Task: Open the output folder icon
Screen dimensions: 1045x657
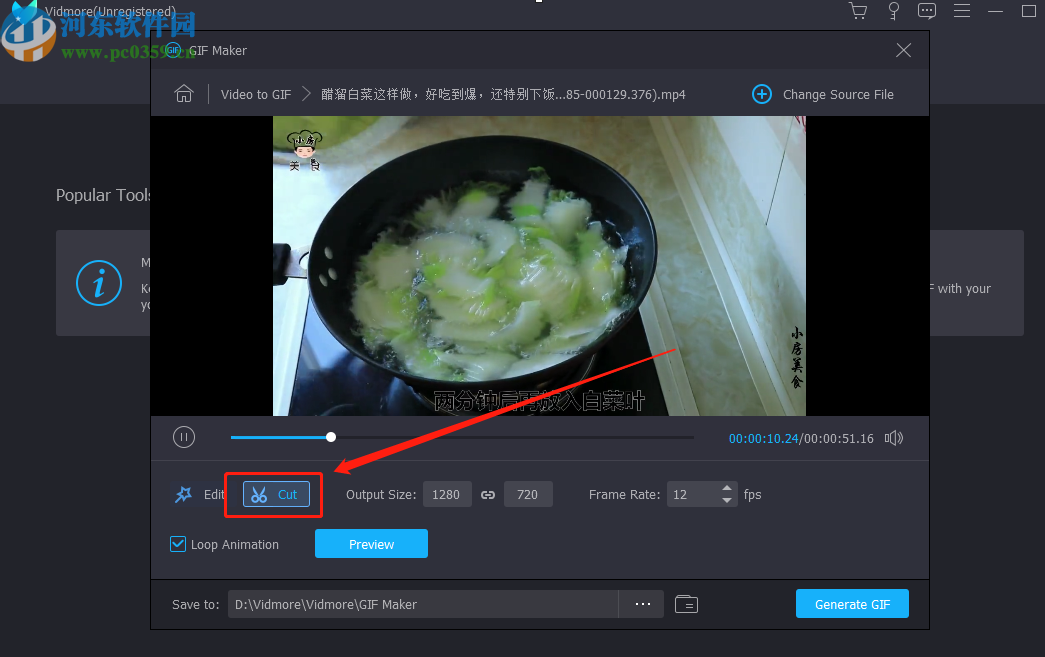Action: (x=686, y=604)
